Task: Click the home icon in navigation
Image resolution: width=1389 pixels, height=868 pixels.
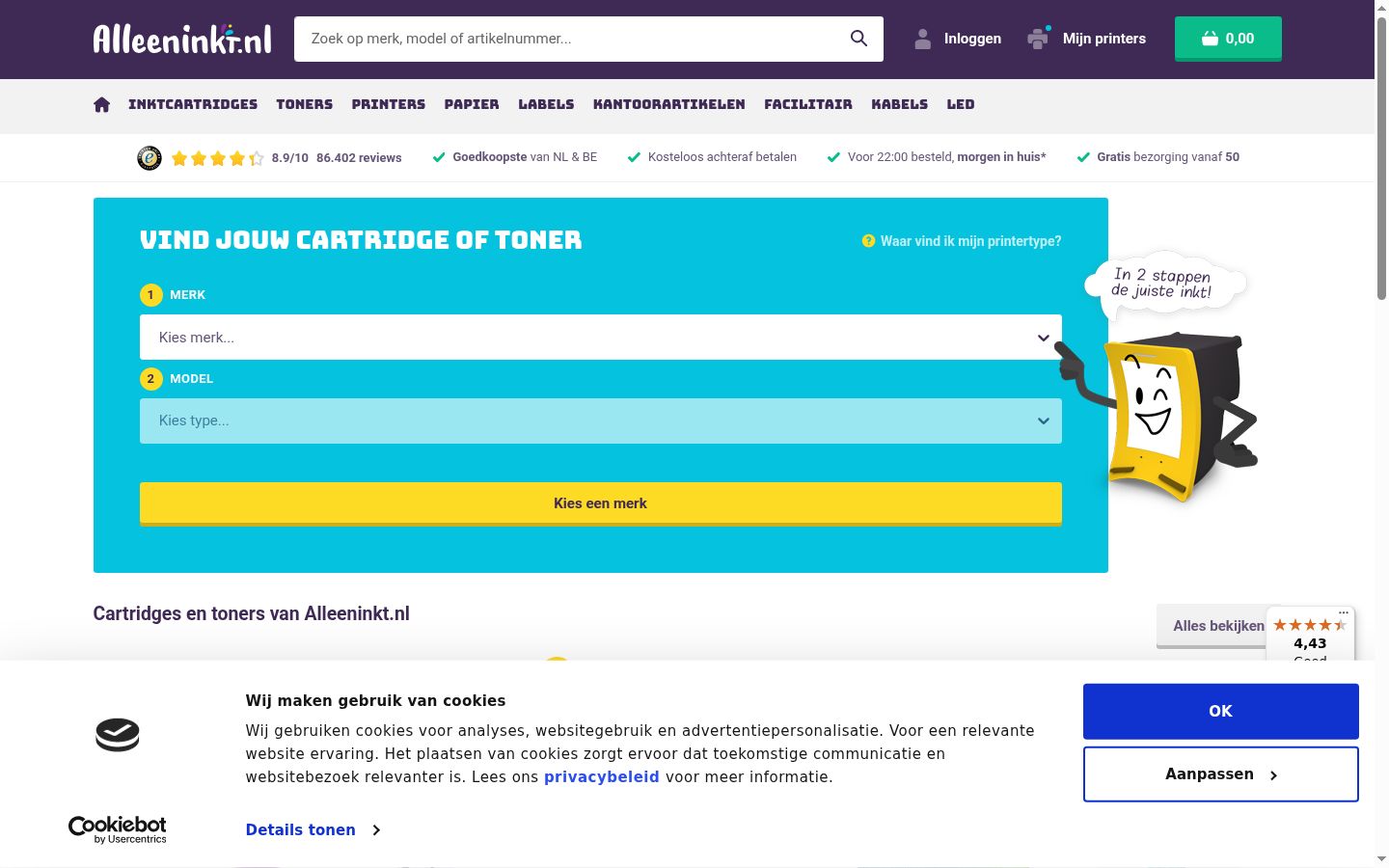Action: (x=101, y=104)
